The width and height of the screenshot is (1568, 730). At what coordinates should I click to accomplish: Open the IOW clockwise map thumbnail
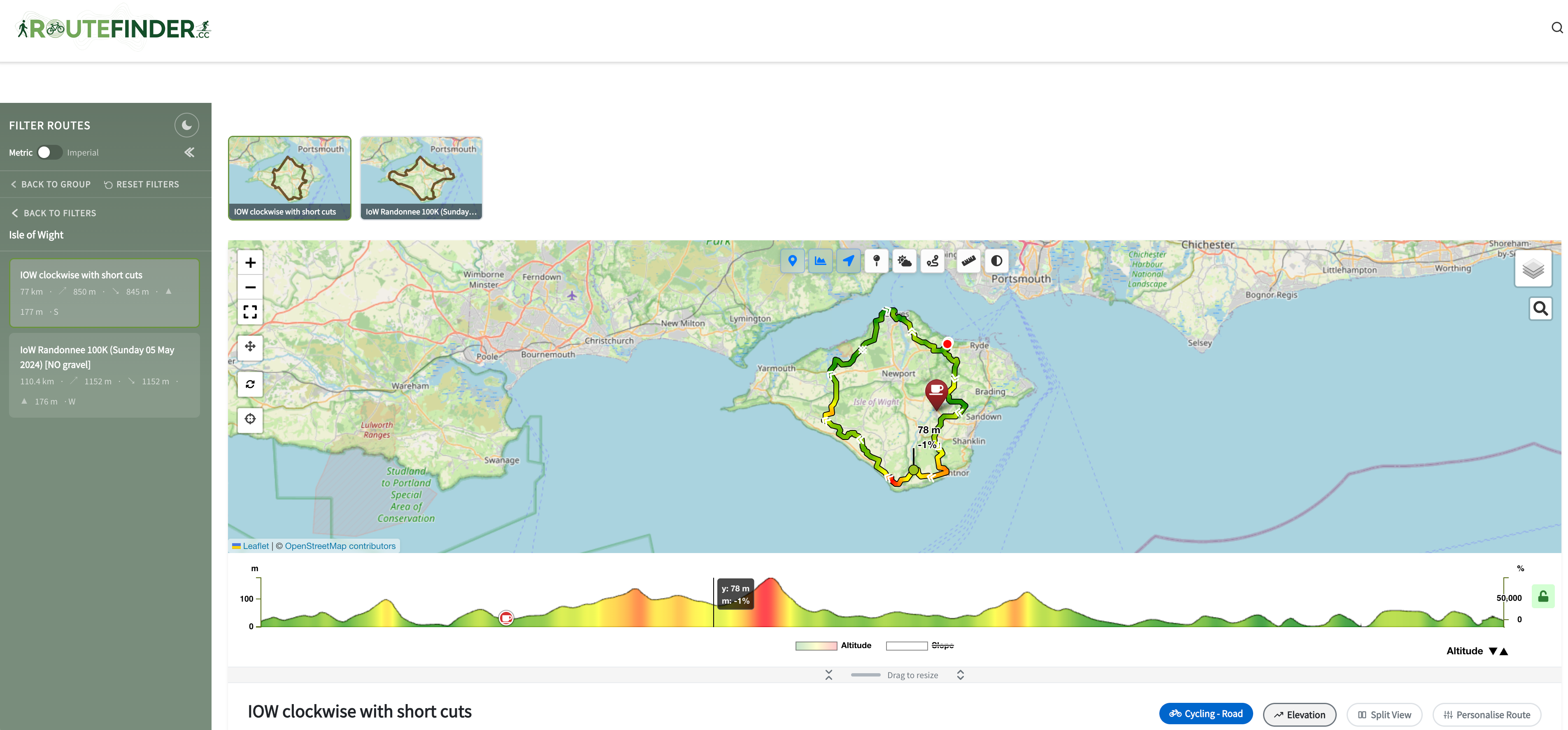tap(289, 178)
